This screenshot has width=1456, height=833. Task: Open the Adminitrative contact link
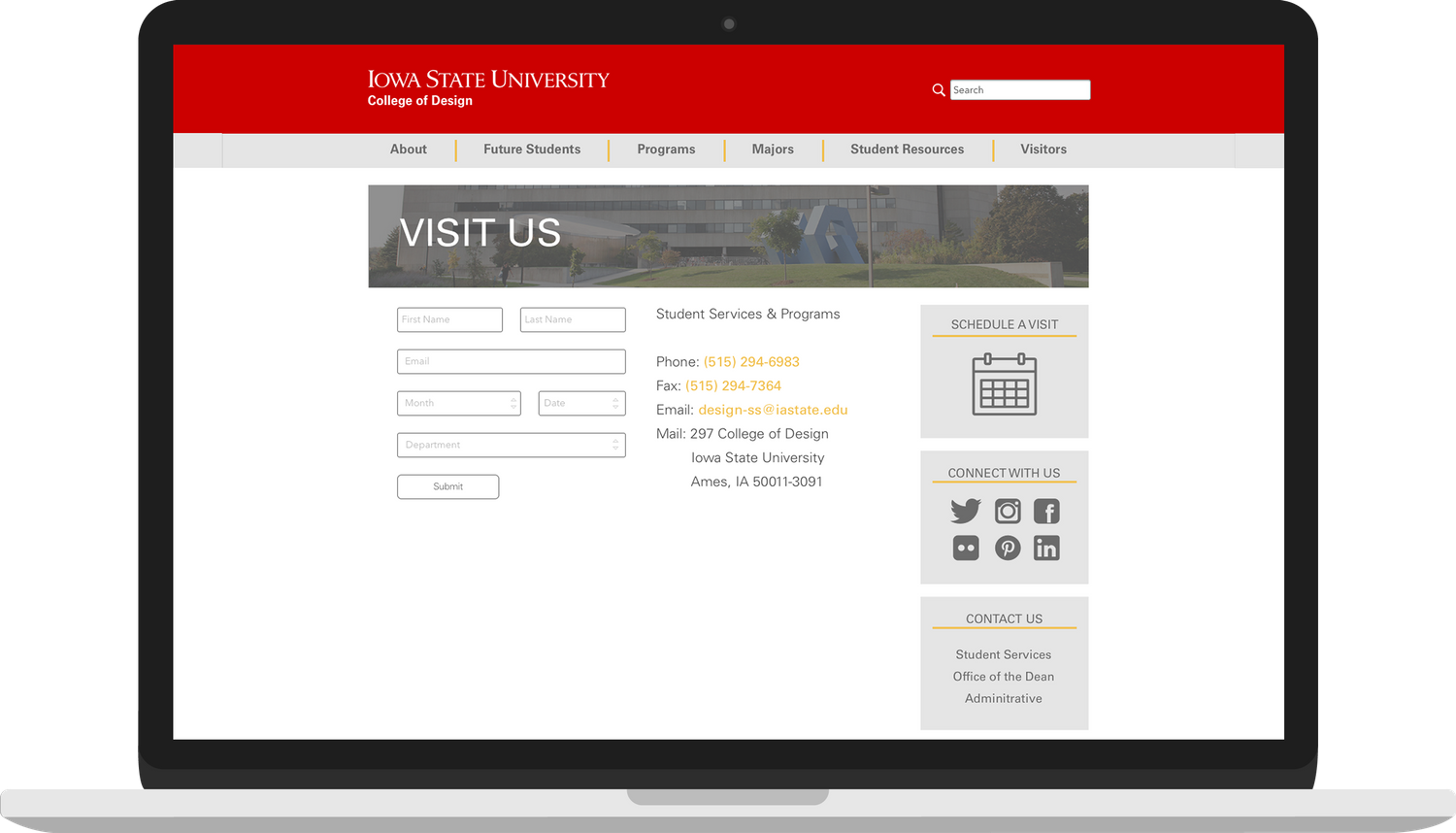(1004, 699)
